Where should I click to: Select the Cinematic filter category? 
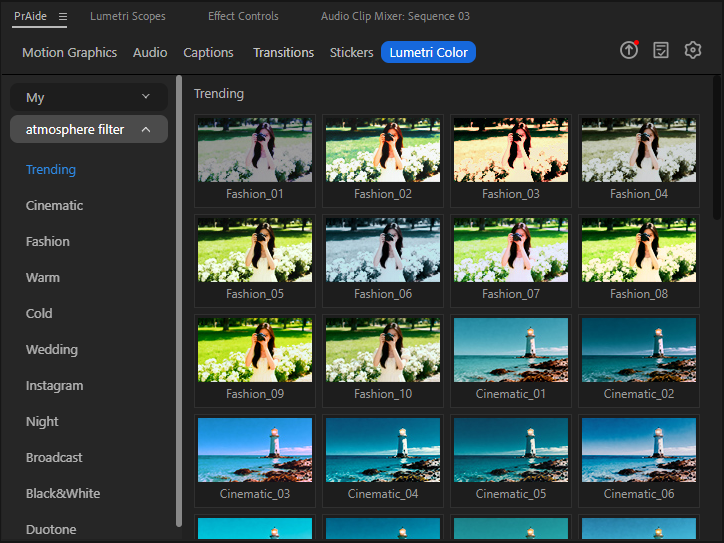pos(54,205)
